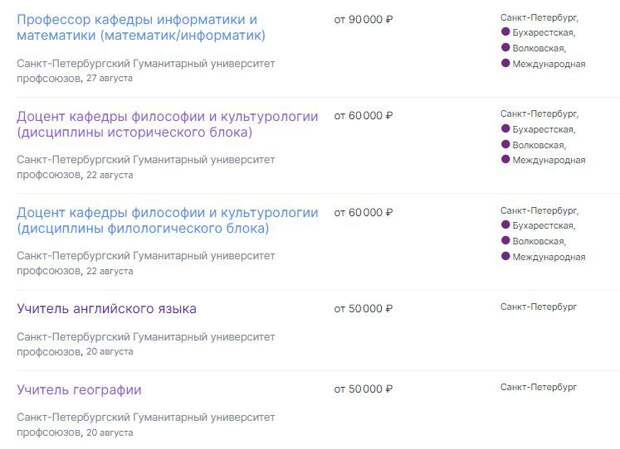Click employer name under Учитель географии listing
This screenshot has width=620, height=449.
(x=146, y=424)
